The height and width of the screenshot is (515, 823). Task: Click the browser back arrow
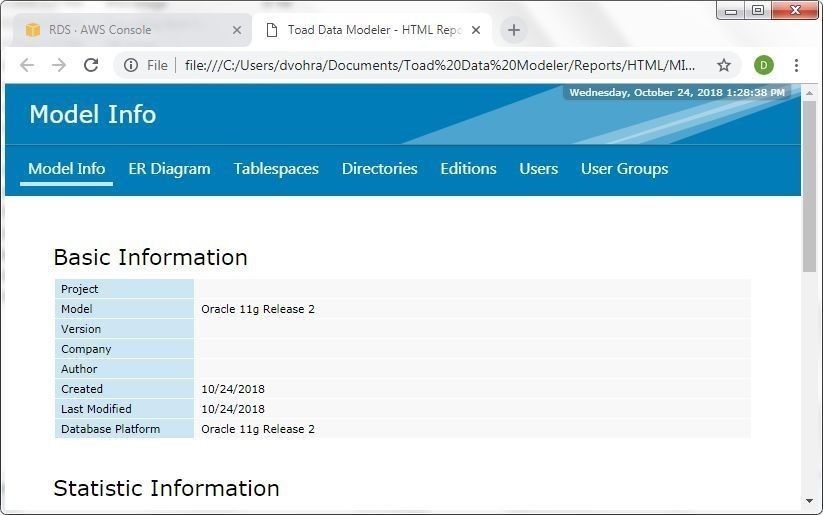pyautogui.click(x=27, y=65)
